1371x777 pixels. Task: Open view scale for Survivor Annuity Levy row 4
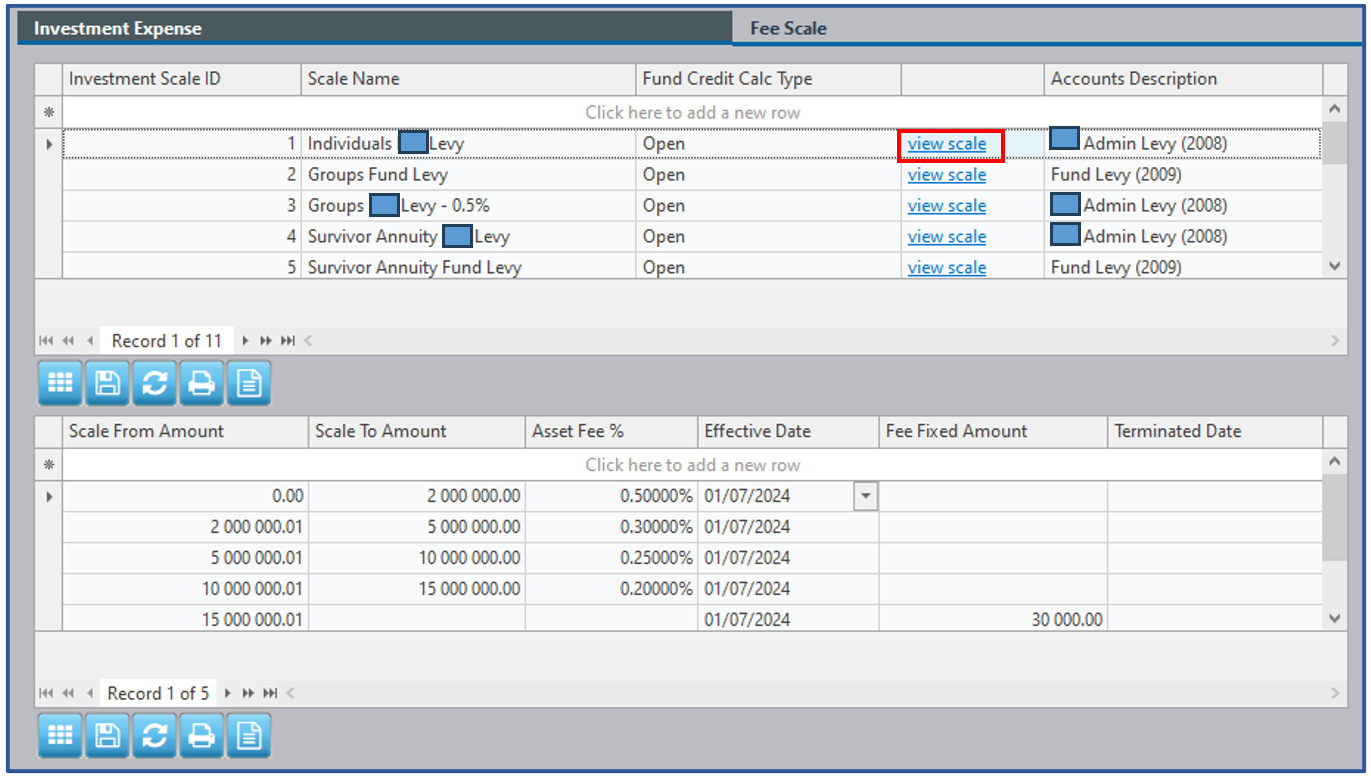pyautogui.click(x=947, y=237)
